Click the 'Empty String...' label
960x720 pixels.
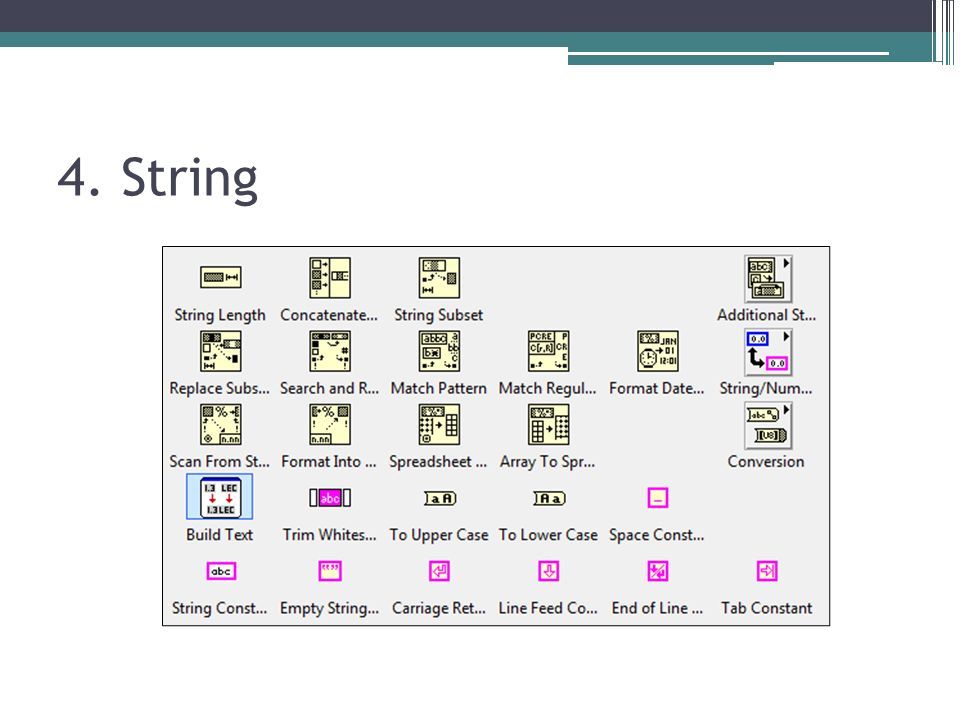point(329,609)
